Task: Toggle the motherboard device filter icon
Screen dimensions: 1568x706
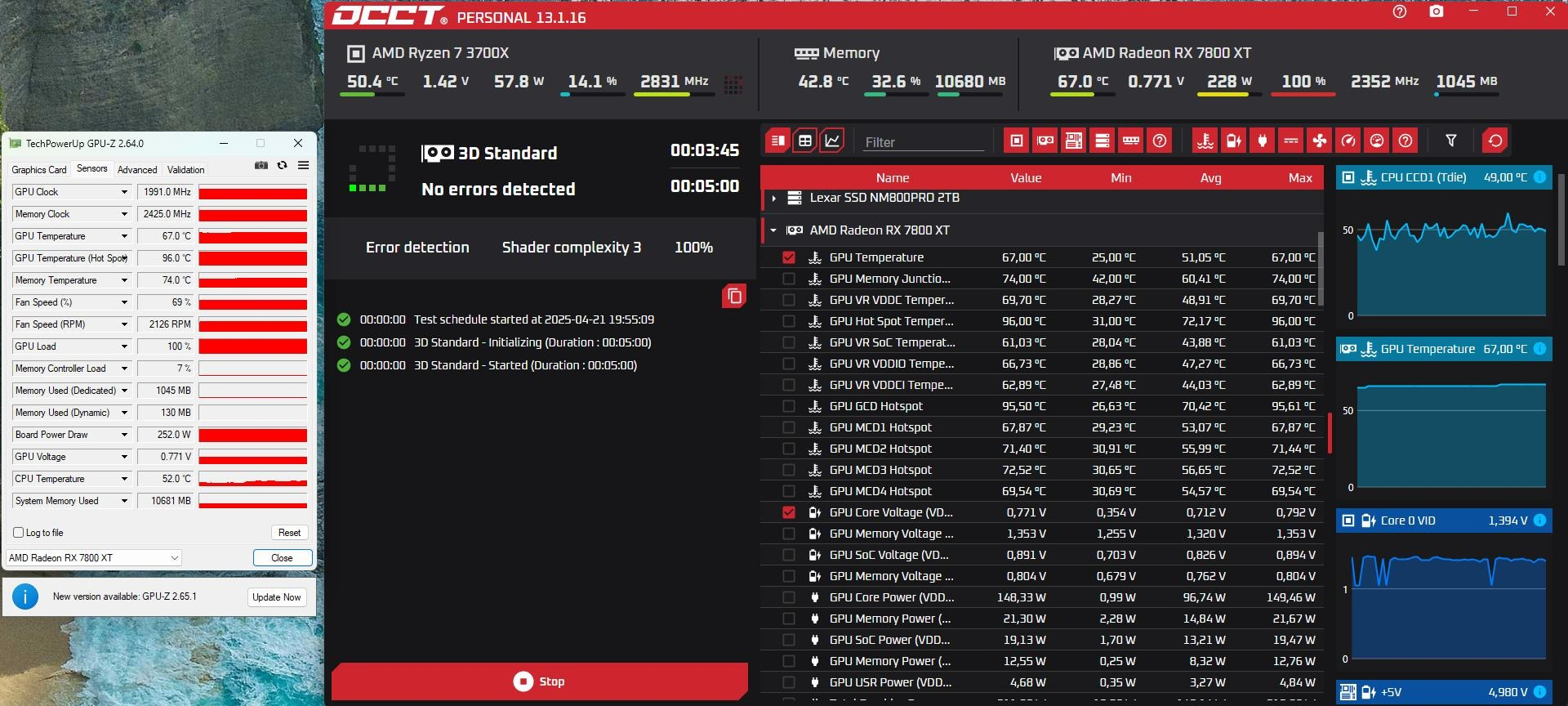Action: pos(1074,141)
